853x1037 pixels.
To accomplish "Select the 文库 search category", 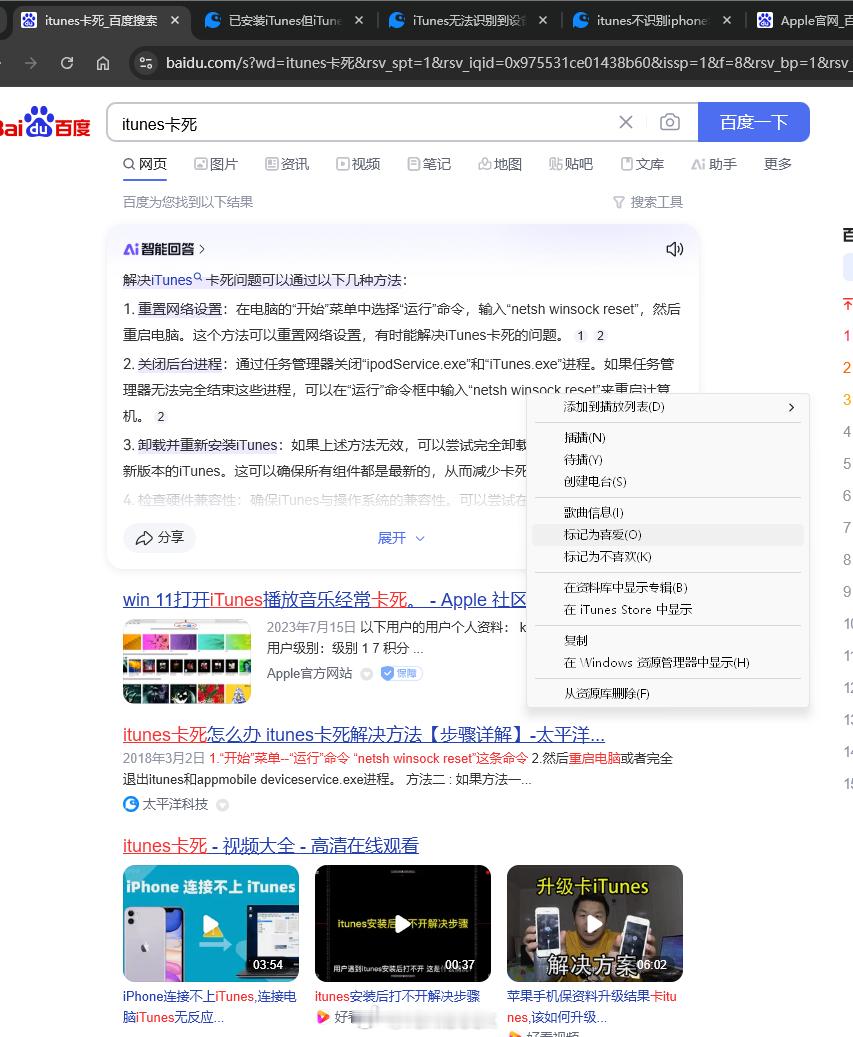I will 642,164.
